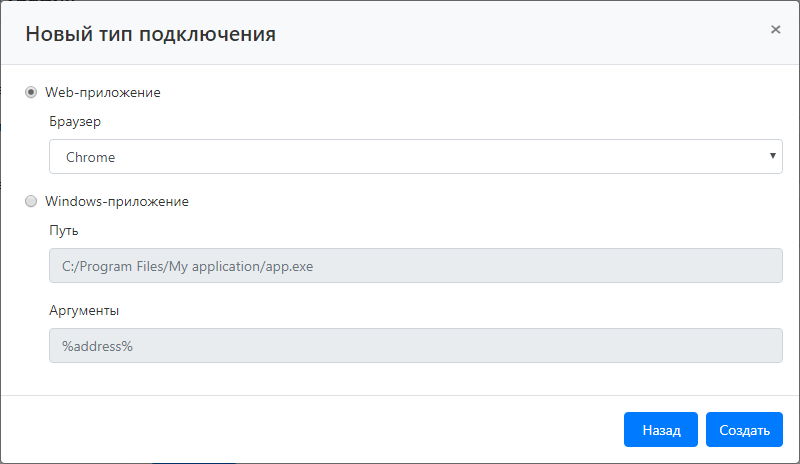800x464 pixels.
Task: Click blank space below the Аргументы field
Action: coord(400,380)
